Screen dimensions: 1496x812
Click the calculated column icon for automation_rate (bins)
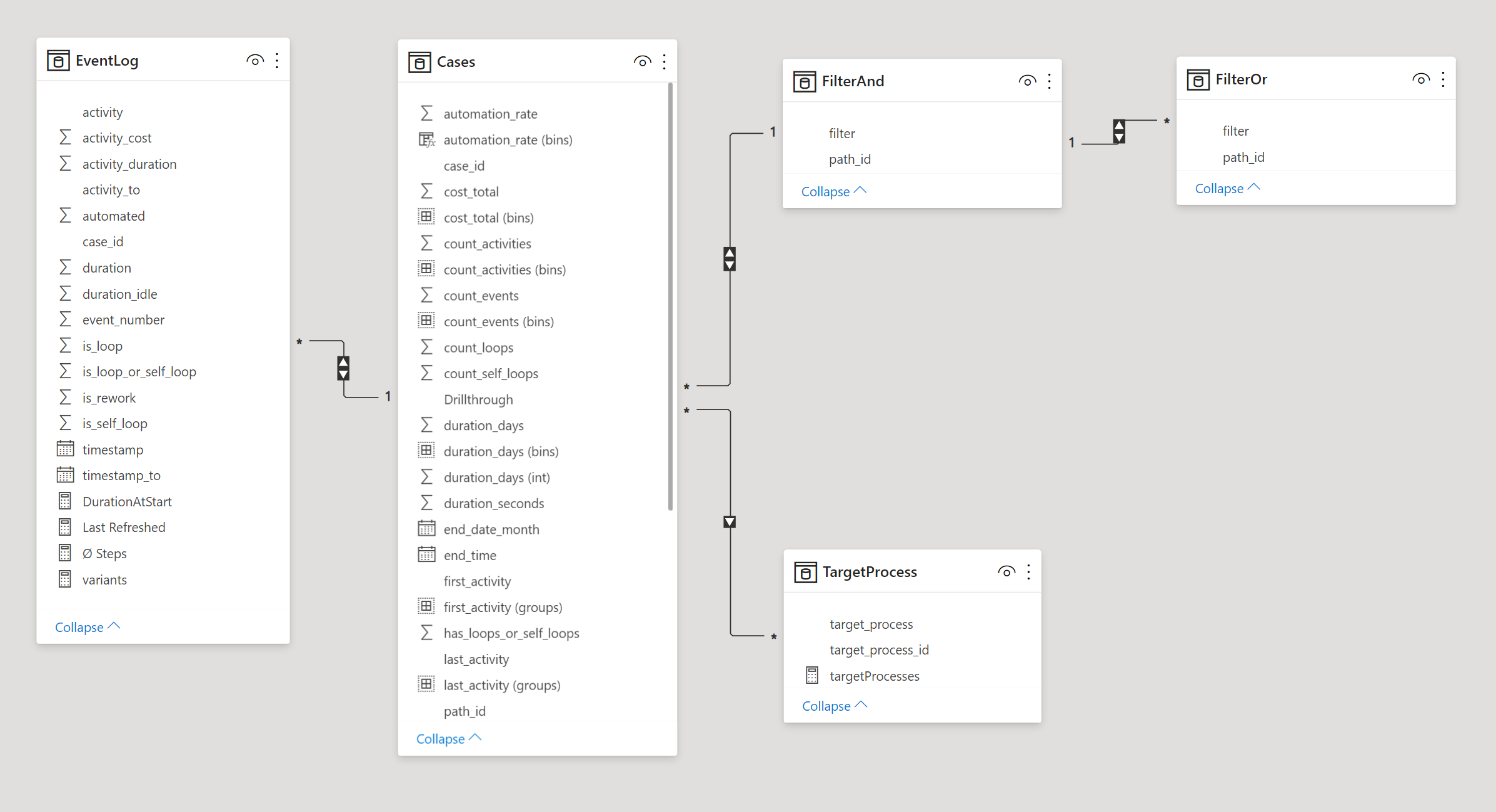point(426,139)
